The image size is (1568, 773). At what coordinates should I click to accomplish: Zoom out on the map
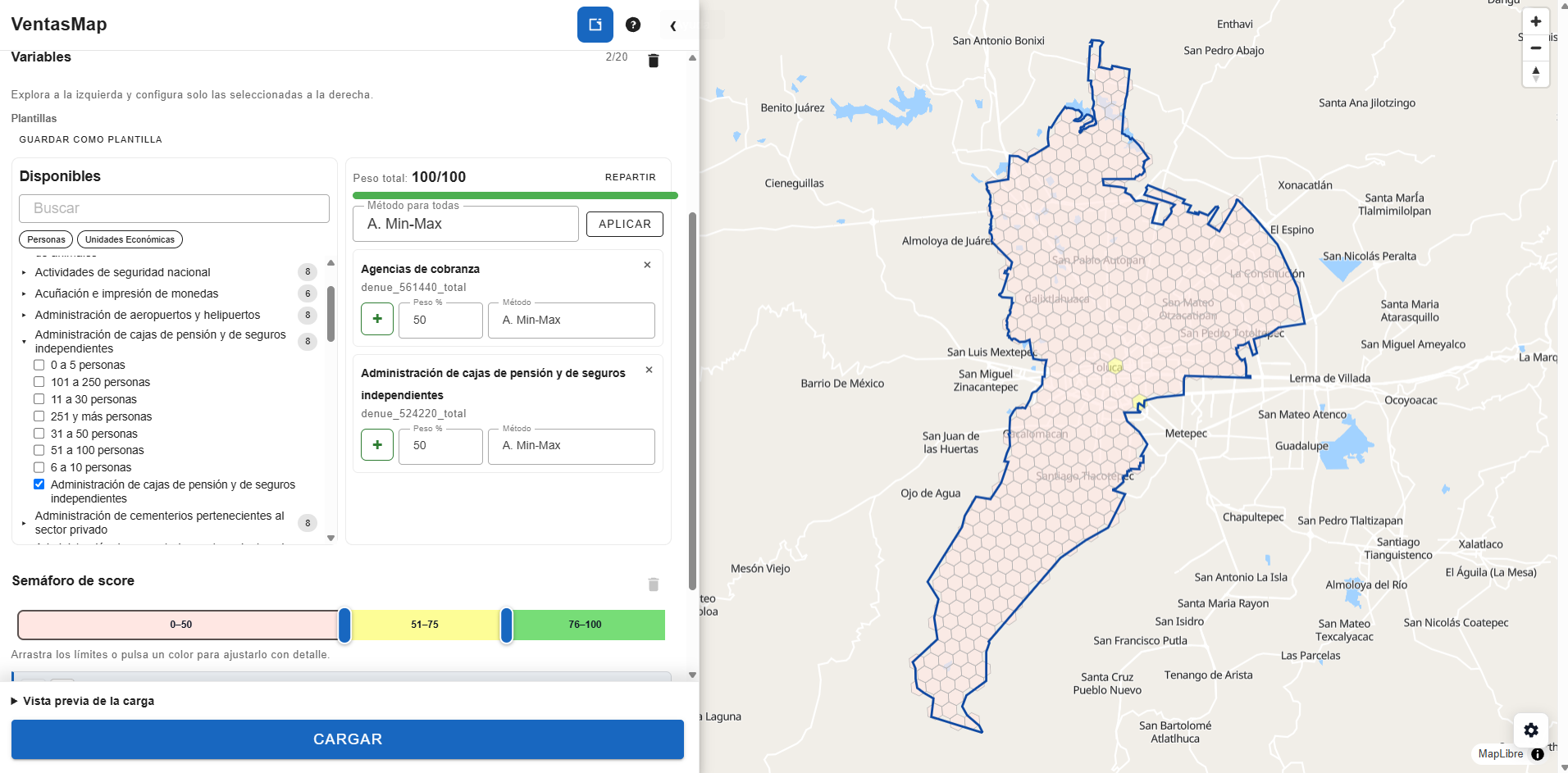point(1536,48)
